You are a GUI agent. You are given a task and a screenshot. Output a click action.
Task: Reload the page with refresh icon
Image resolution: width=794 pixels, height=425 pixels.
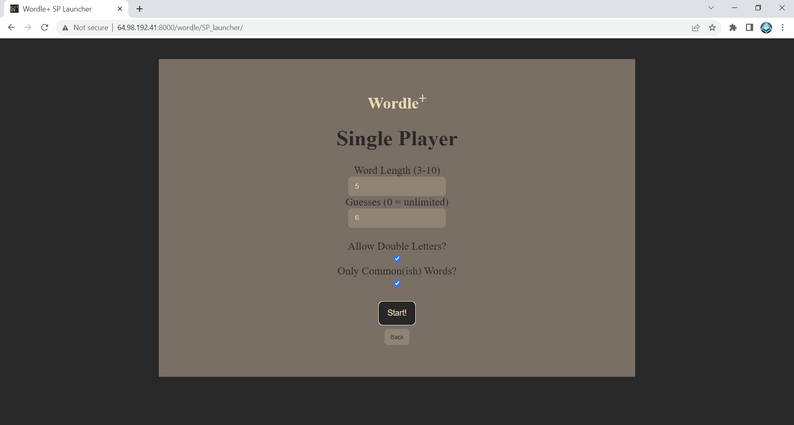45,27
